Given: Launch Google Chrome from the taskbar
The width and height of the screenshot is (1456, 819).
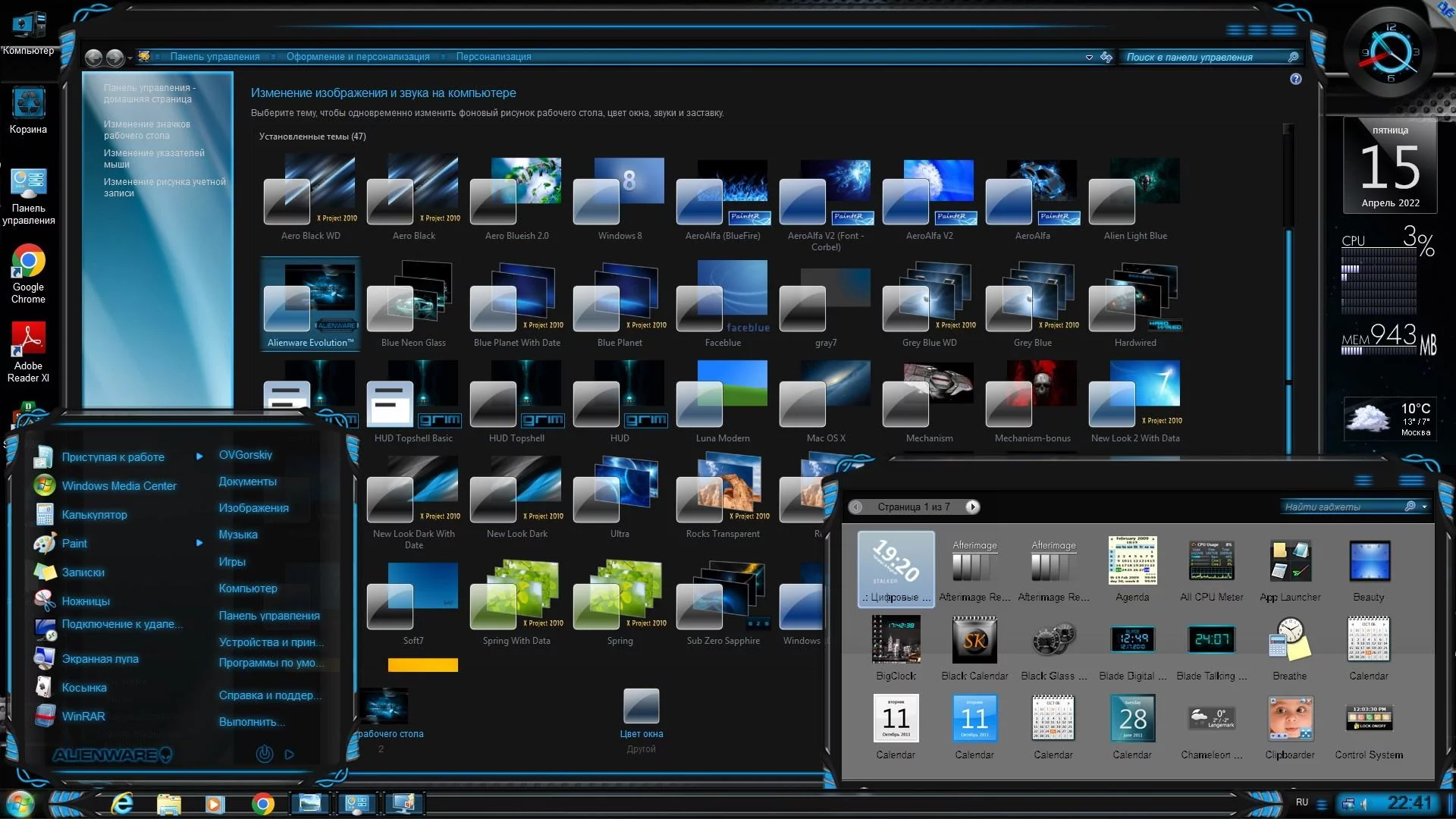Looking at the screenshot, I should pyautogui.click(x=263, y=804).
